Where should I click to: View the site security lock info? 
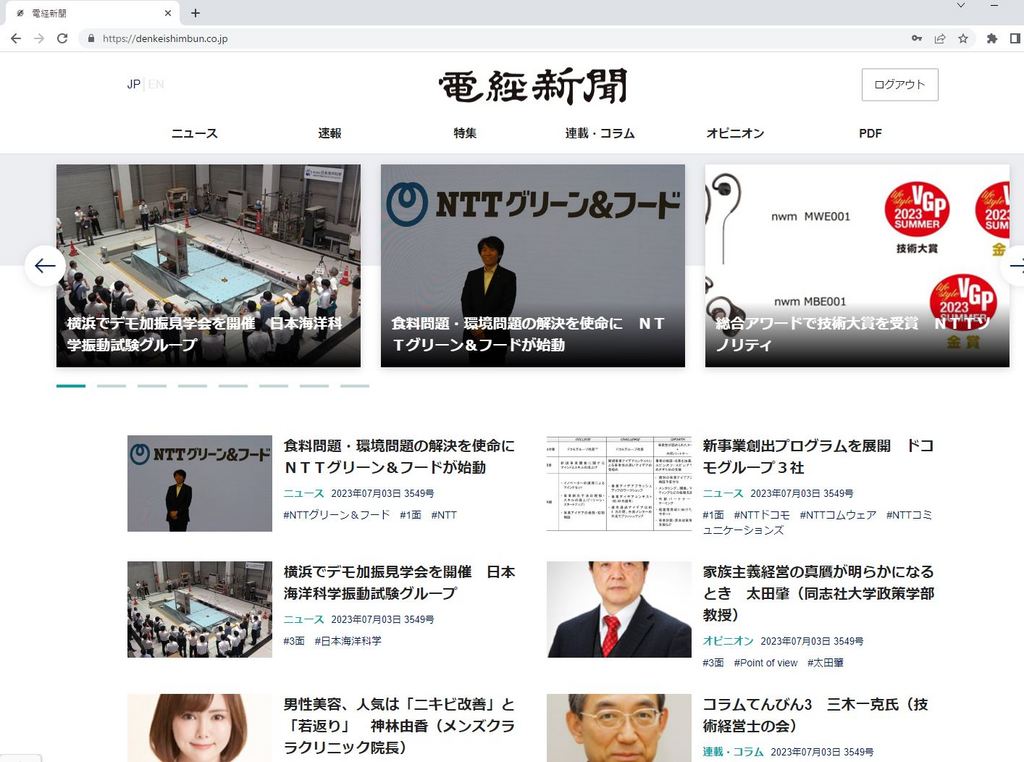click(91, 39)
